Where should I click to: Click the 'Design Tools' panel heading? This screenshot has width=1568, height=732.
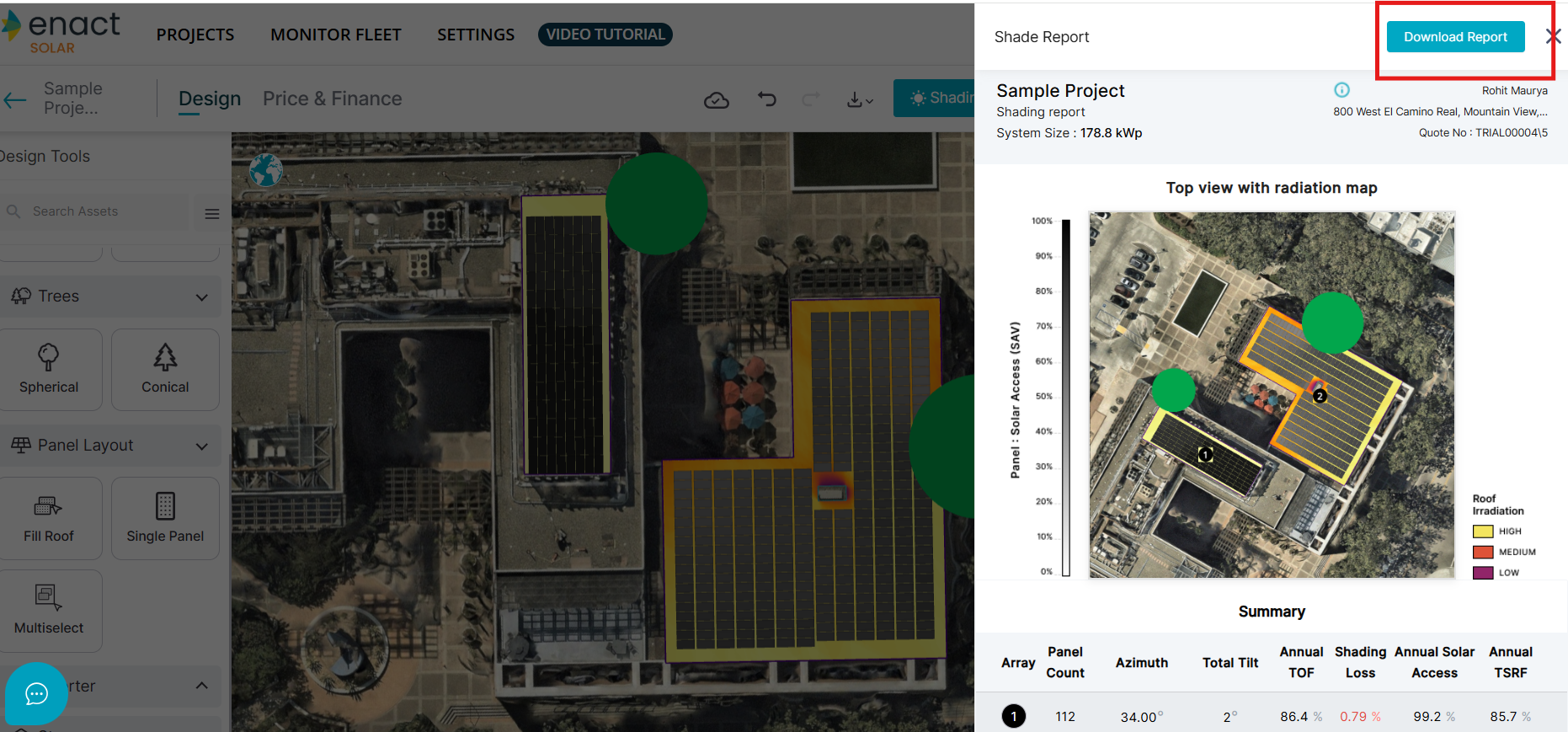[45, 157]
